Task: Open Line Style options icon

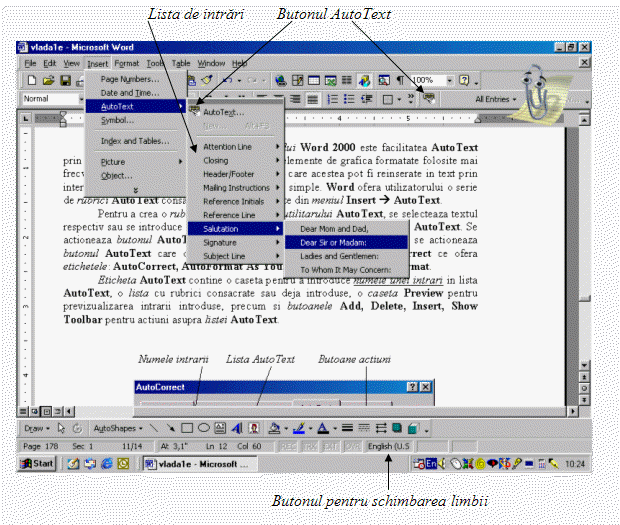Action: (x=347, y=428)
